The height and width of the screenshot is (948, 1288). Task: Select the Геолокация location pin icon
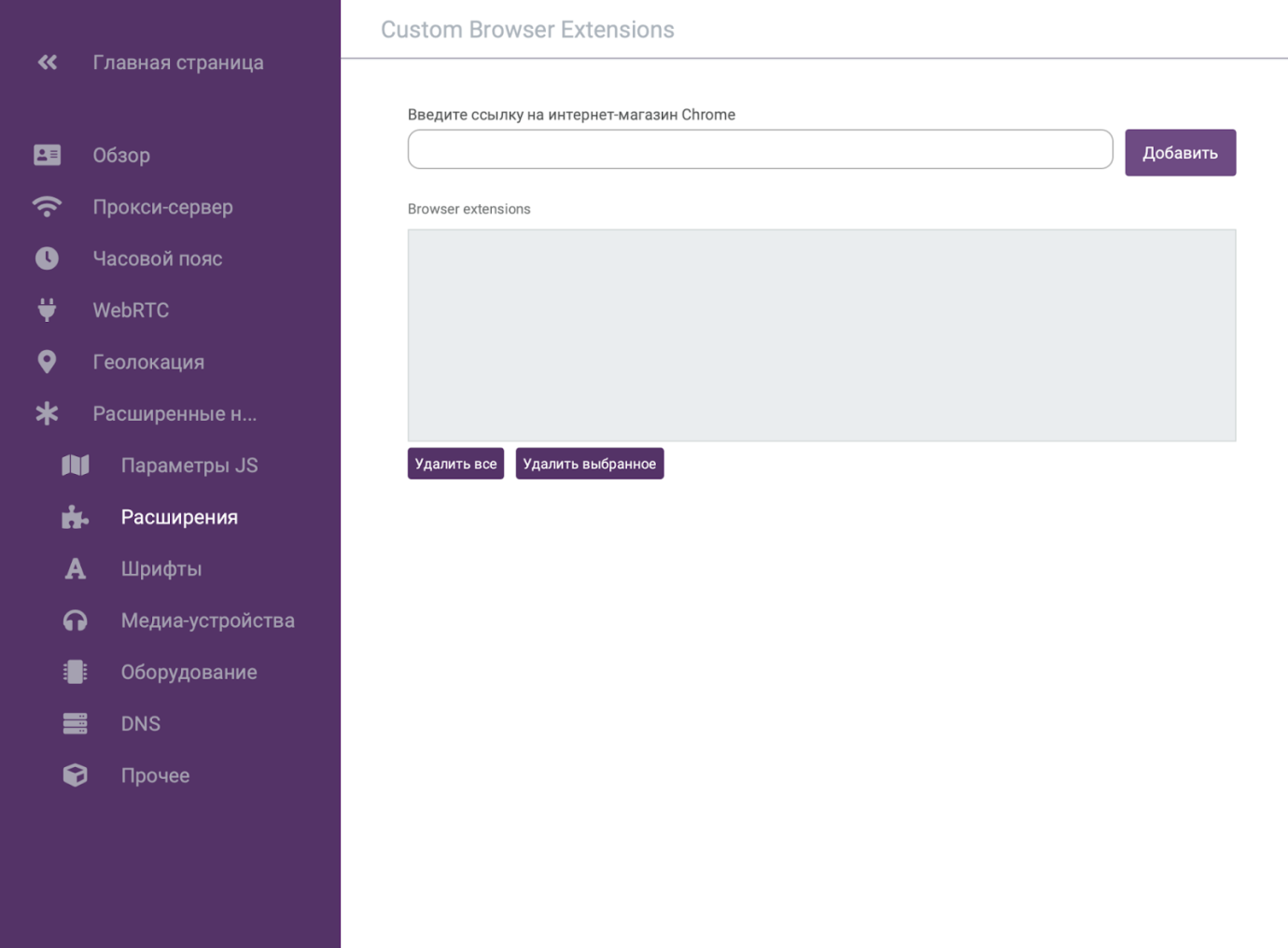coord(47,361)
